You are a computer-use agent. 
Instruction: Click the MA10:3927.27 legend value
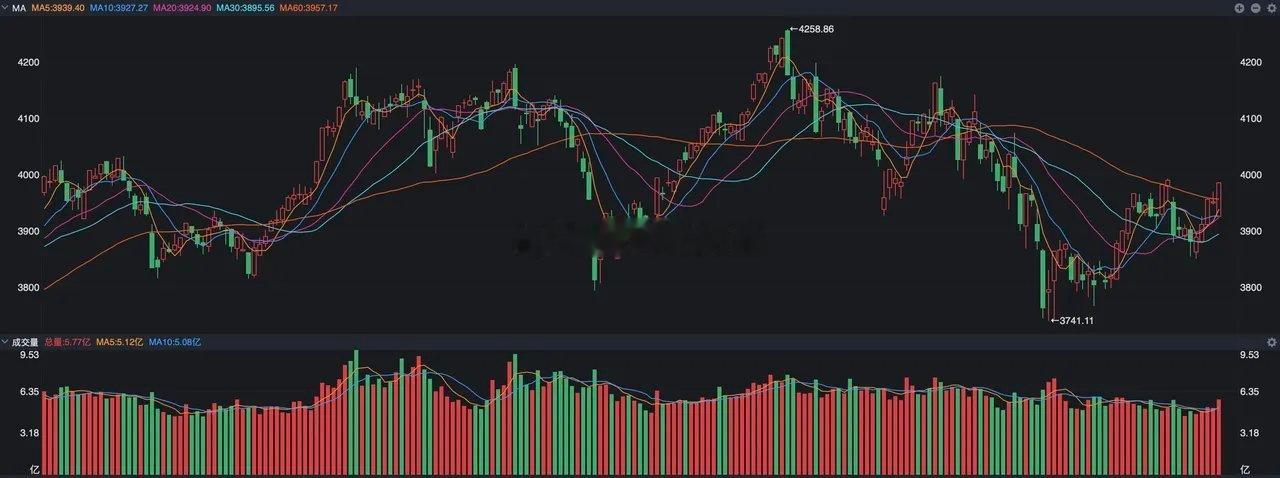click(119, 8)
